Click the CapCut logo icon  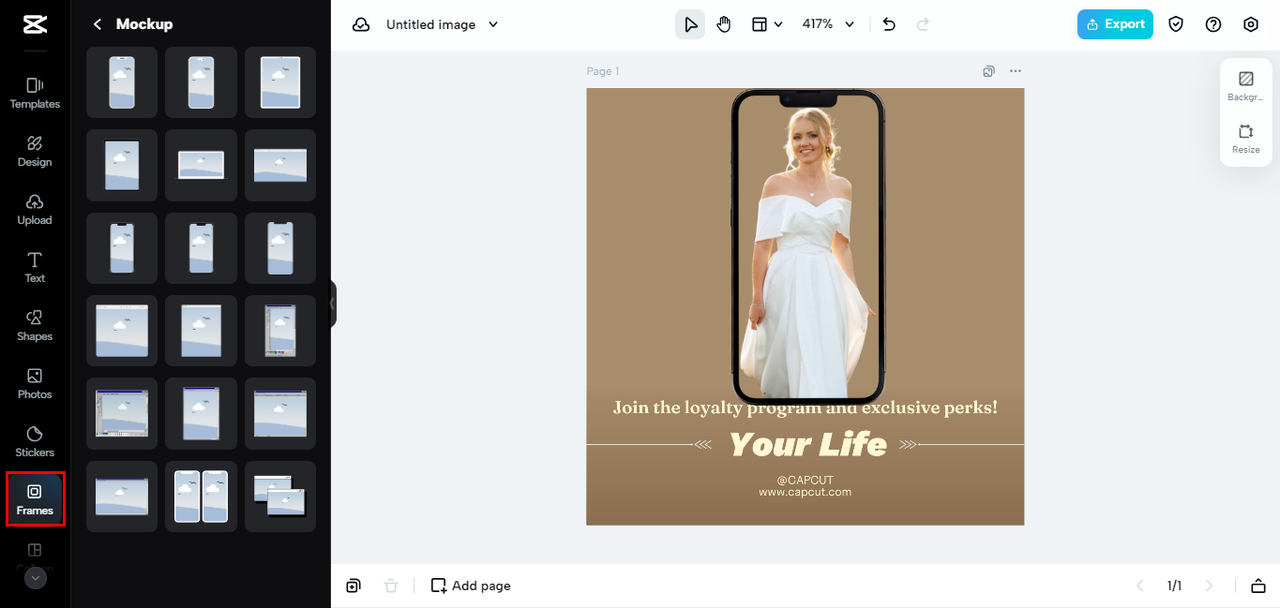34,24
